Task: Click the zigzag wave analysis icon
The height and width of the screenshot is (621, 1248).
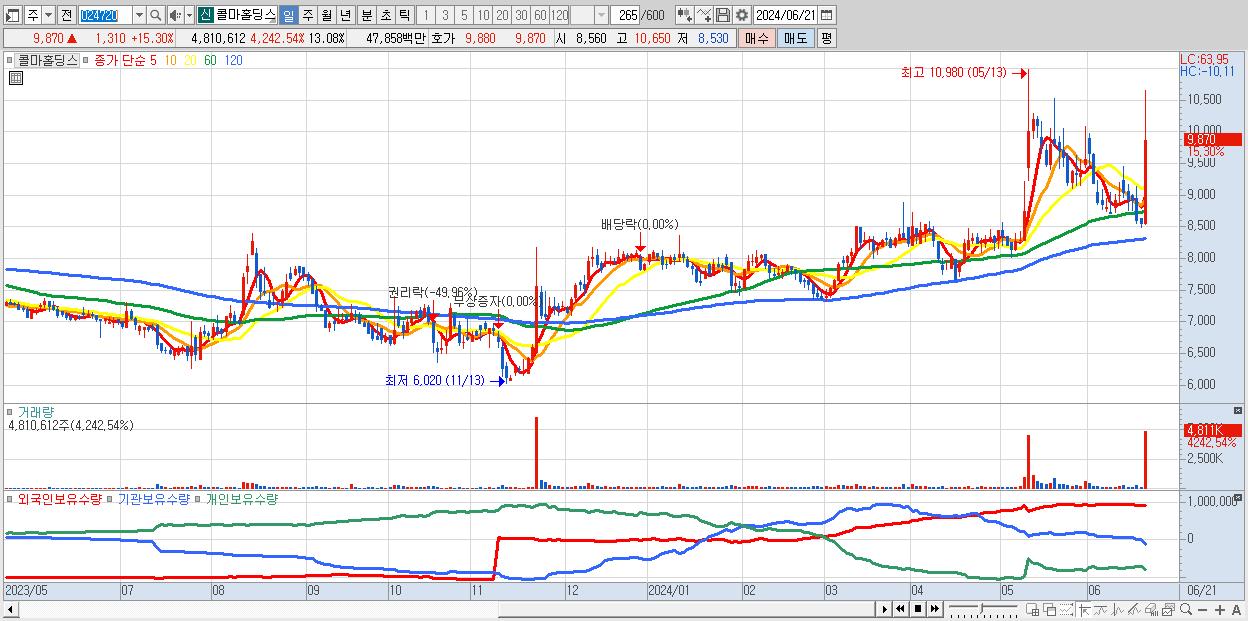Action: coord(1118,610)
